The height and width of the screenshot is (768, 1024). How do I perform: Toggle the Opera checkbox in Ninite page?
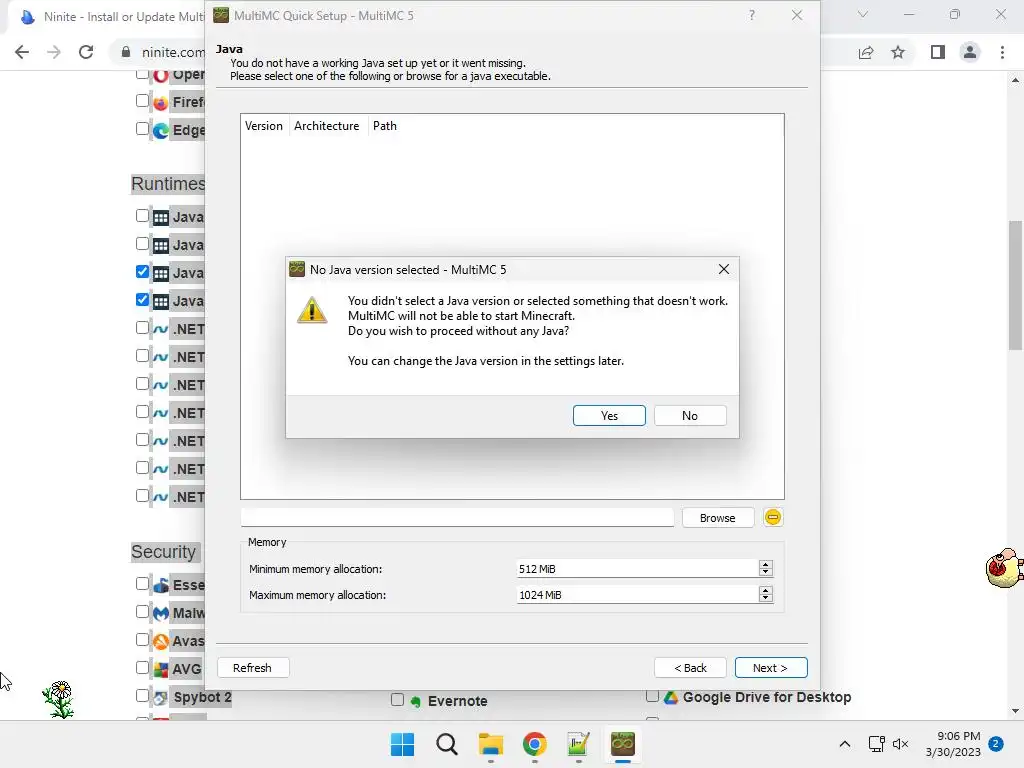pyautogui.click(x=142, y=73)
